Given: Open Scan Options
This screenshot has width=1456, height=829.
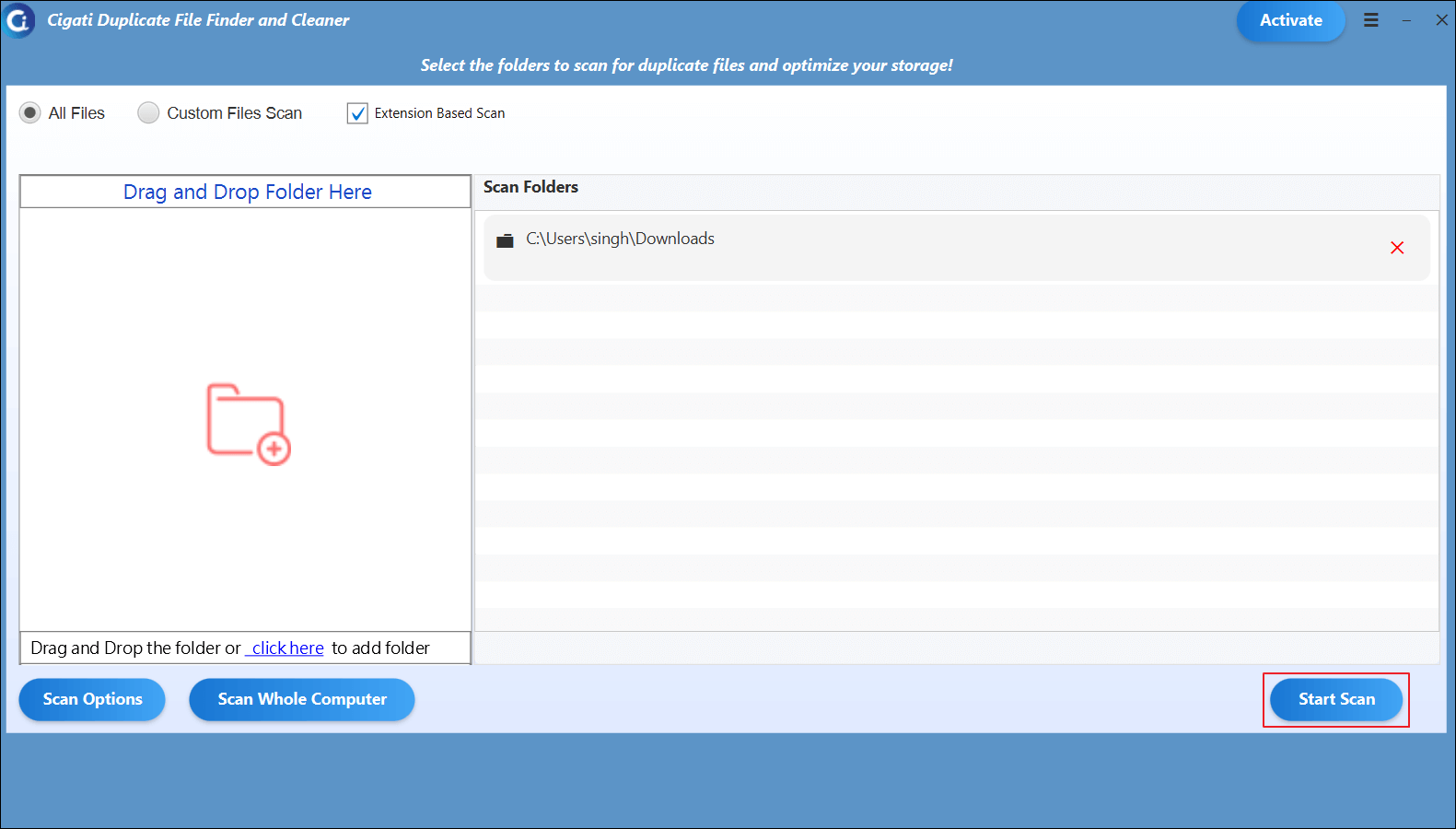Looking at the screenshot, I should pyautogui.click(x=92, y=699).
